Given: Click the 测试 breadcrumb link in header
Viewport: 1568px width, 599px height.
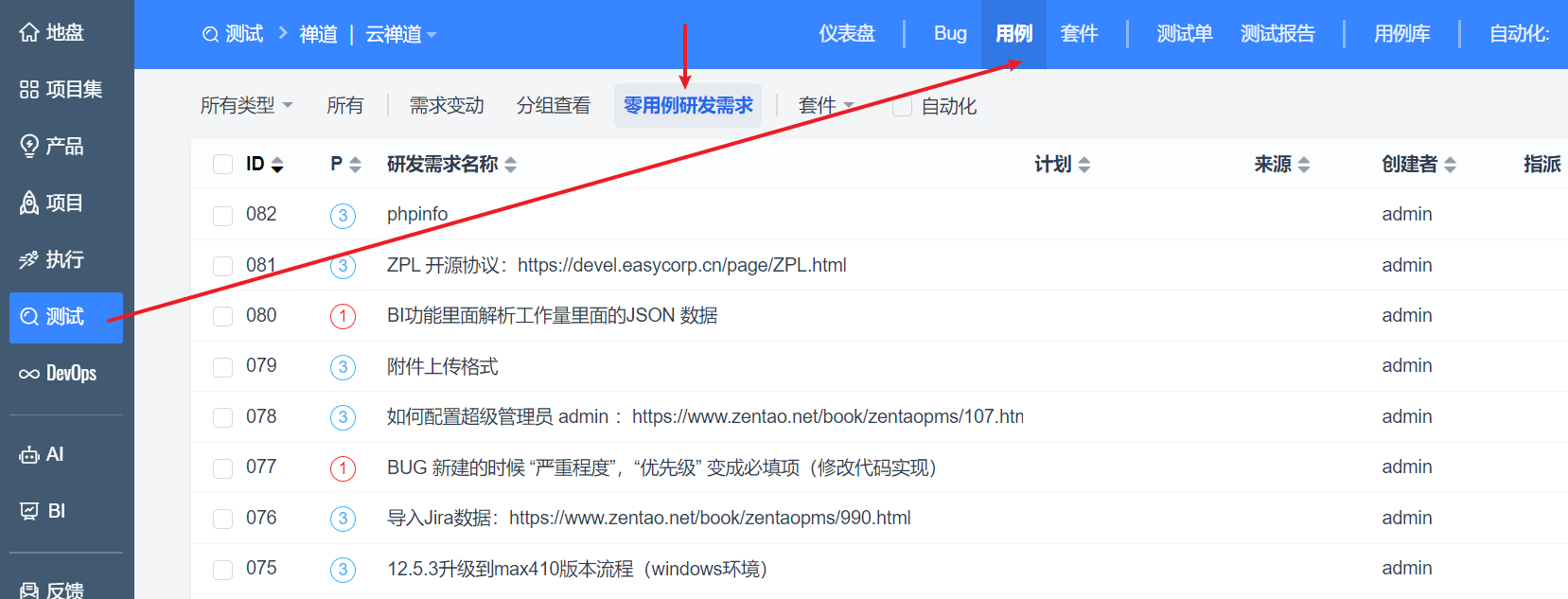Looking at the screenshot, I should (244, 35).
